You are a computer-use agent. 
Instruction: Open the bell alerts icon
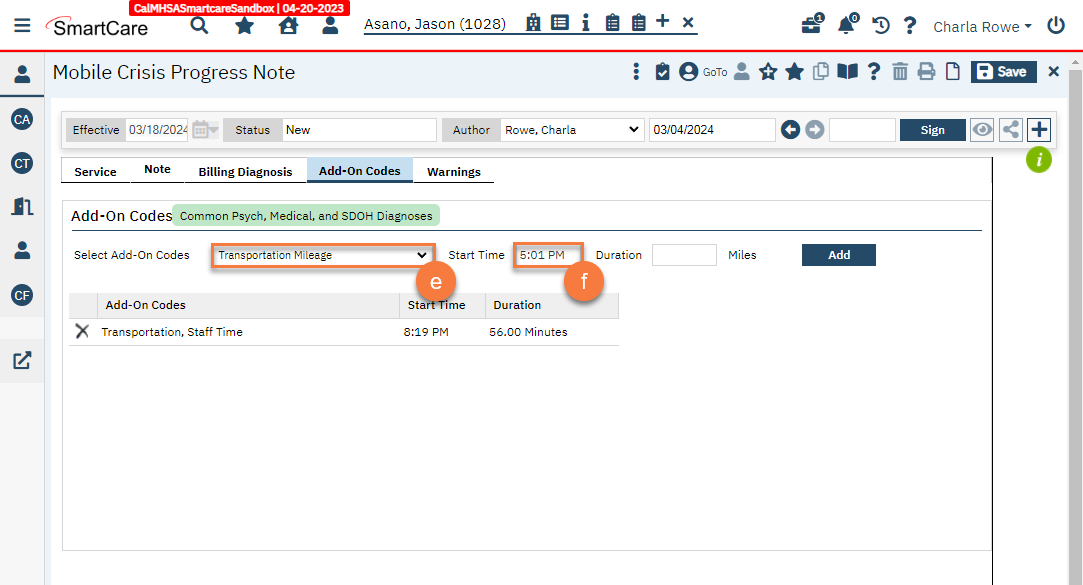point(847,25)
